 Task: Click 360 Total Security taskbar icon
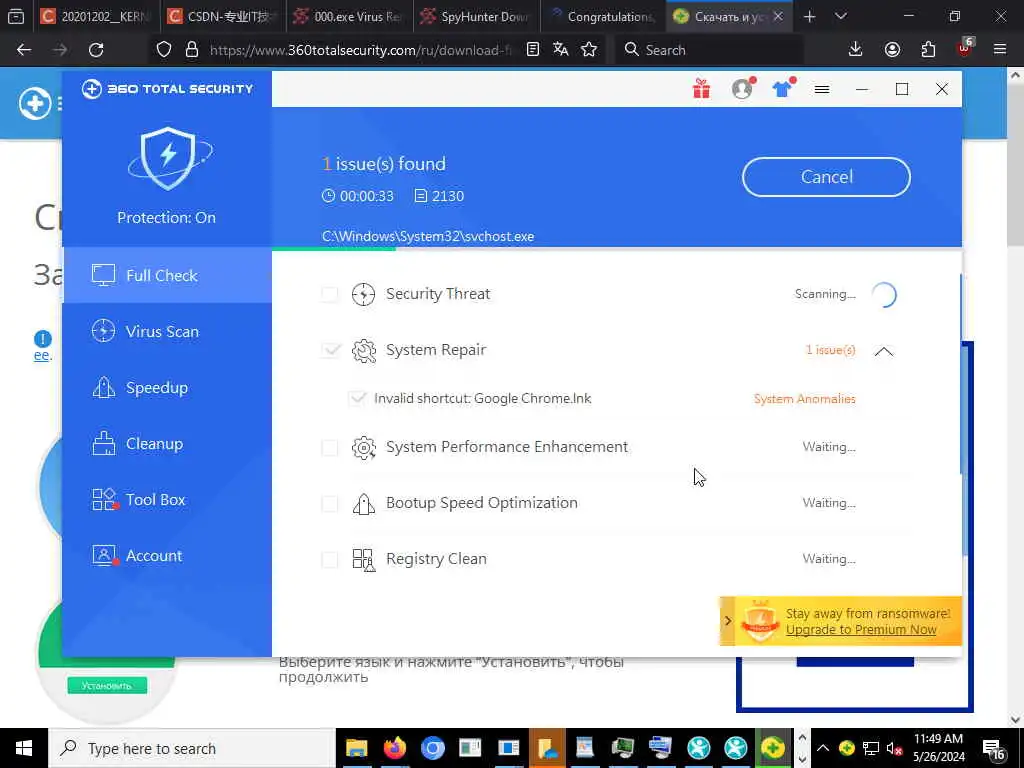click(773, 748)
